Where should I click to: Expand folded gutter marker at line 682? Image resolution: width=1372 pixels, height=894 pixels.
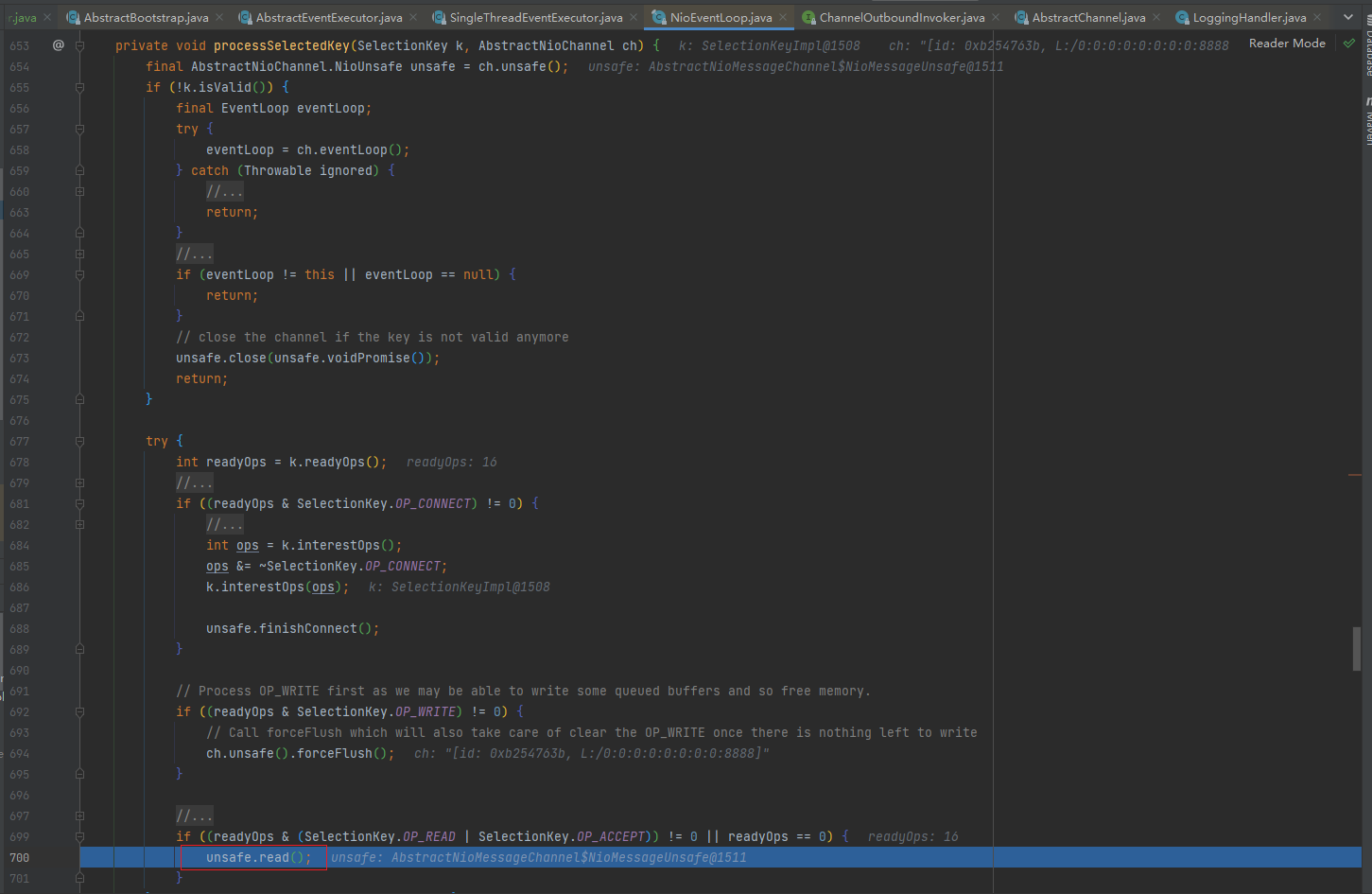click(x=79, y=524)
